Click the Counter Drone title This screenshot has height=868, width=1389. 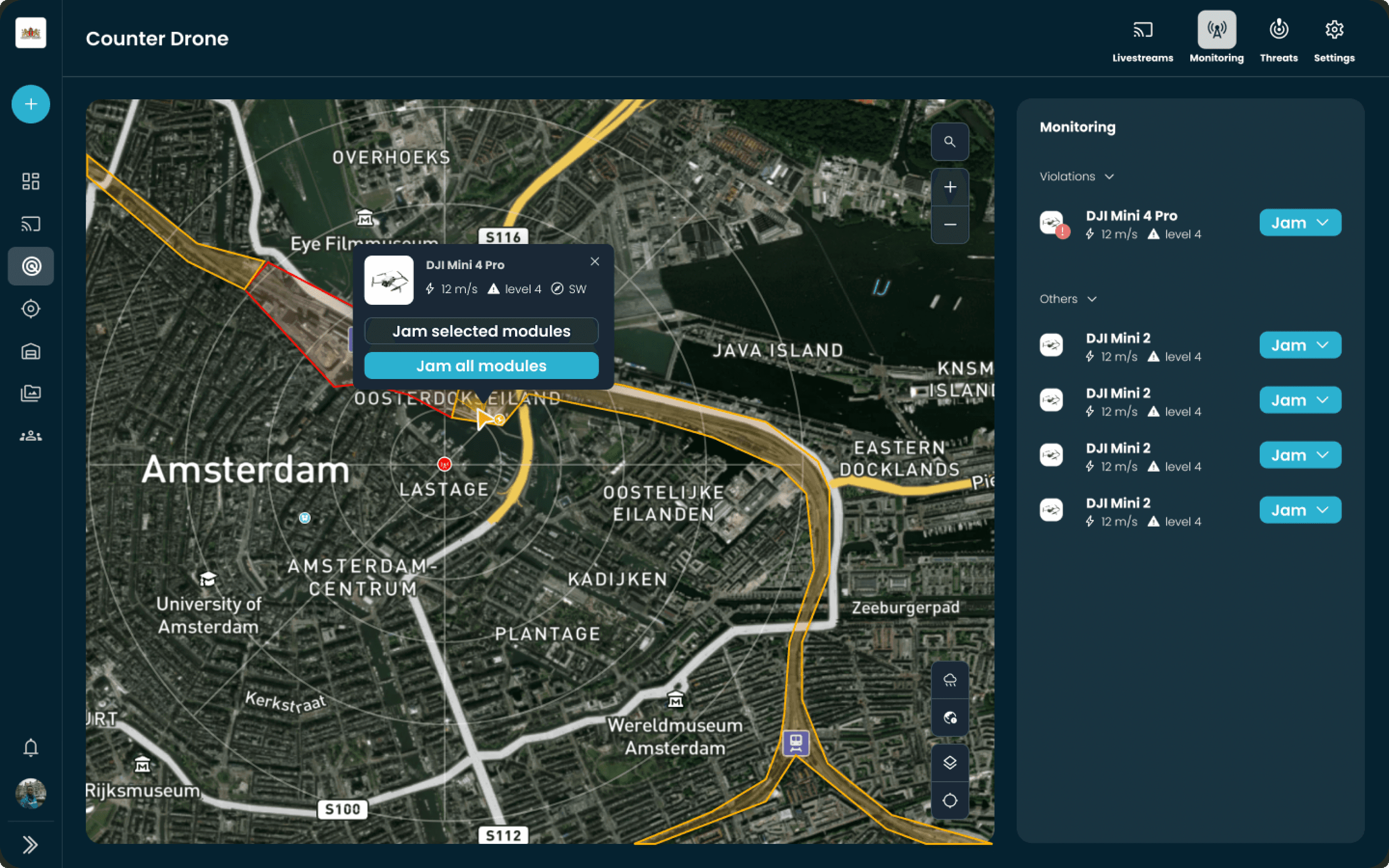pos(157,39)
